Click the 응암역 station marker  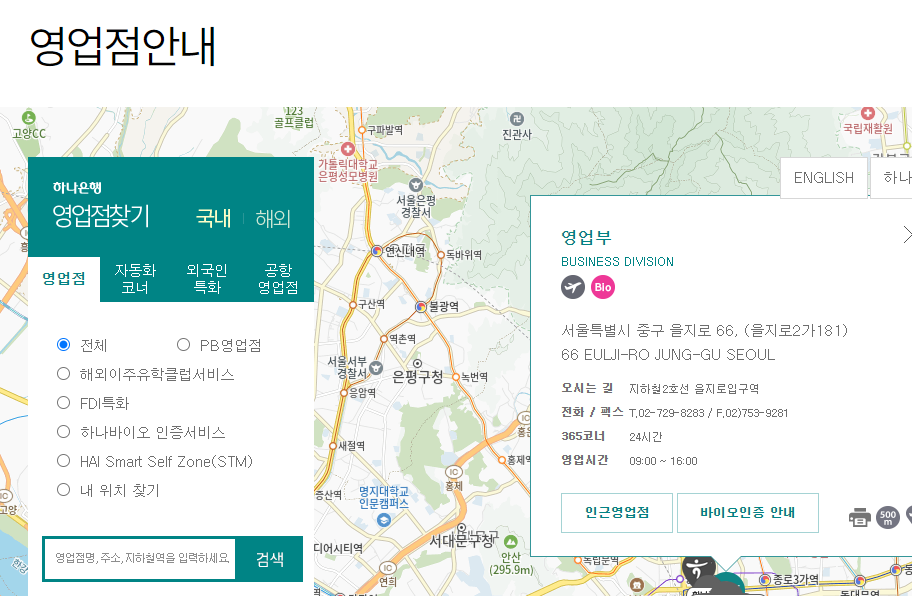[344, 393]
